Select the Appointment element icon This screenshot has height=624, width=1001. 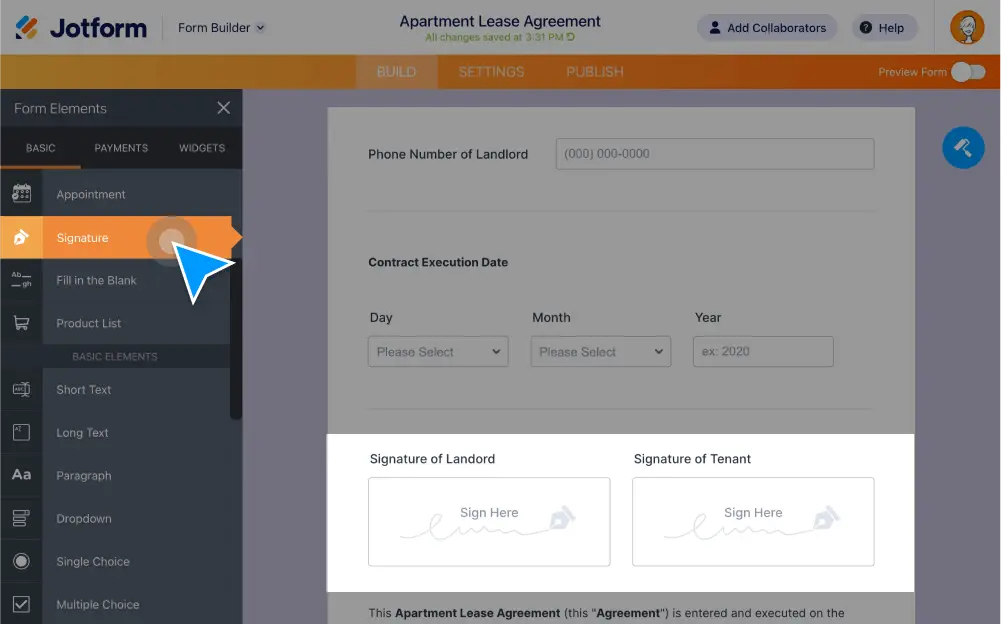pos(21,194)
